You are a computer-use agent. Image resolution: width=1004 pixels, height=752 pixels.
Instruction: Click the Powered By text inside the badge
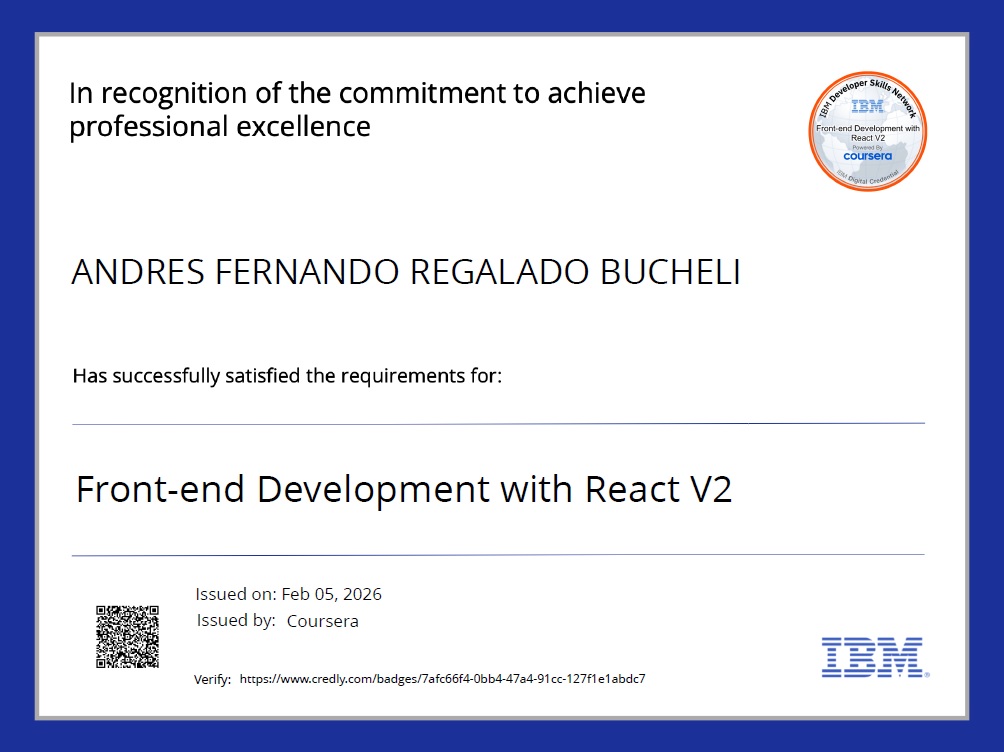pyautogui.click(x=868, y=147)
